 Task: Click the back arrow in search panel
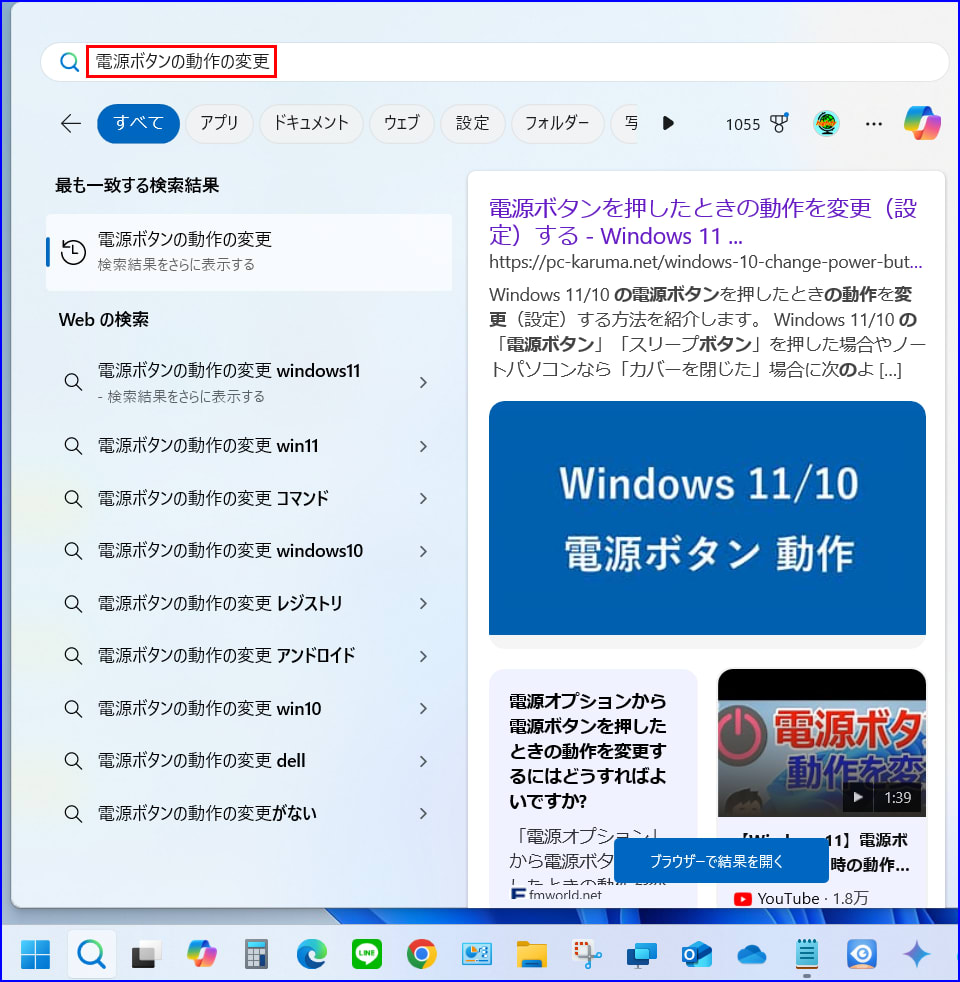(x=70, y=123)
